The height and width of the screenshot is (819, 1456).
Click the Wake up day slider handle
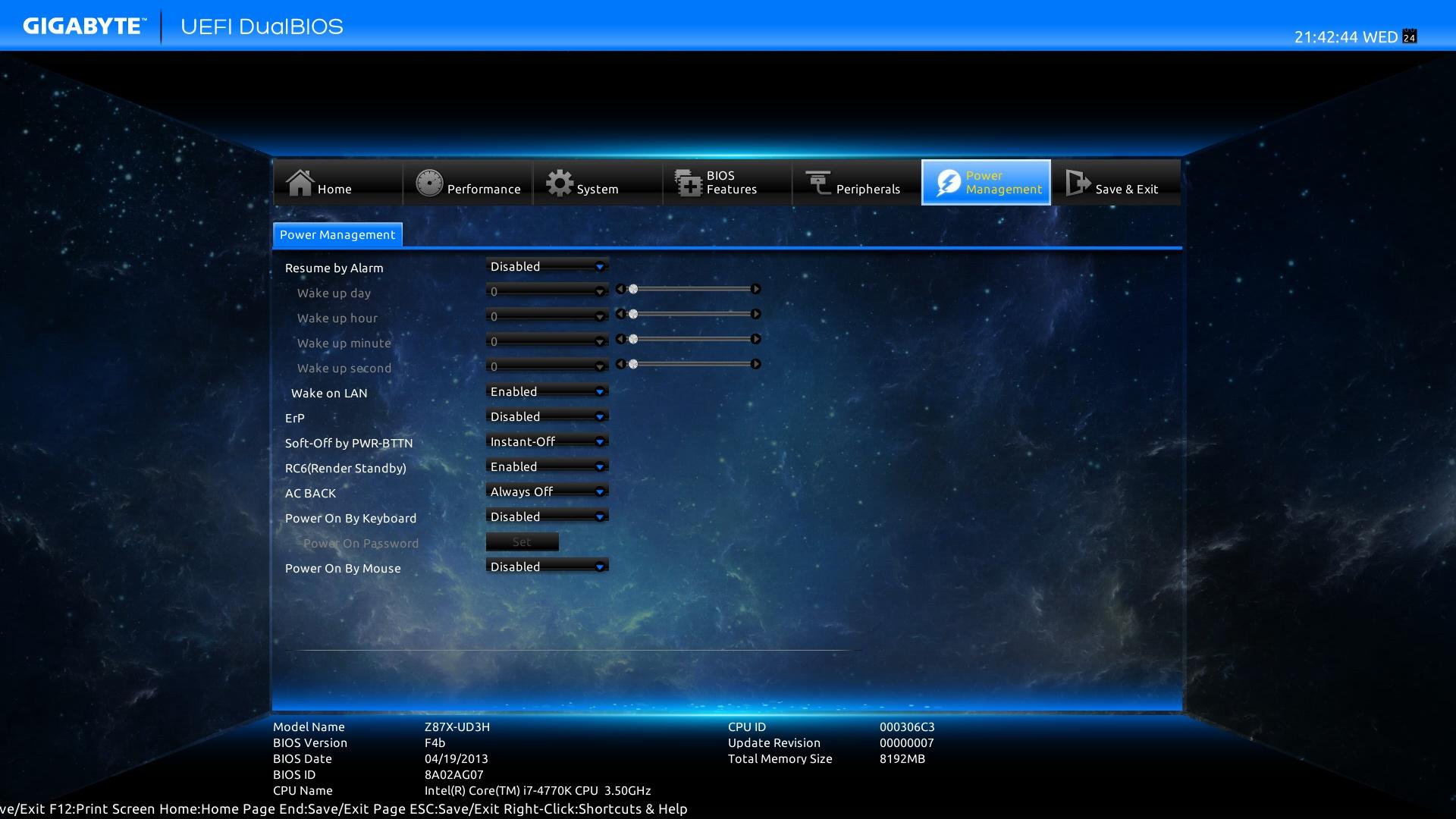click(633, 289)
